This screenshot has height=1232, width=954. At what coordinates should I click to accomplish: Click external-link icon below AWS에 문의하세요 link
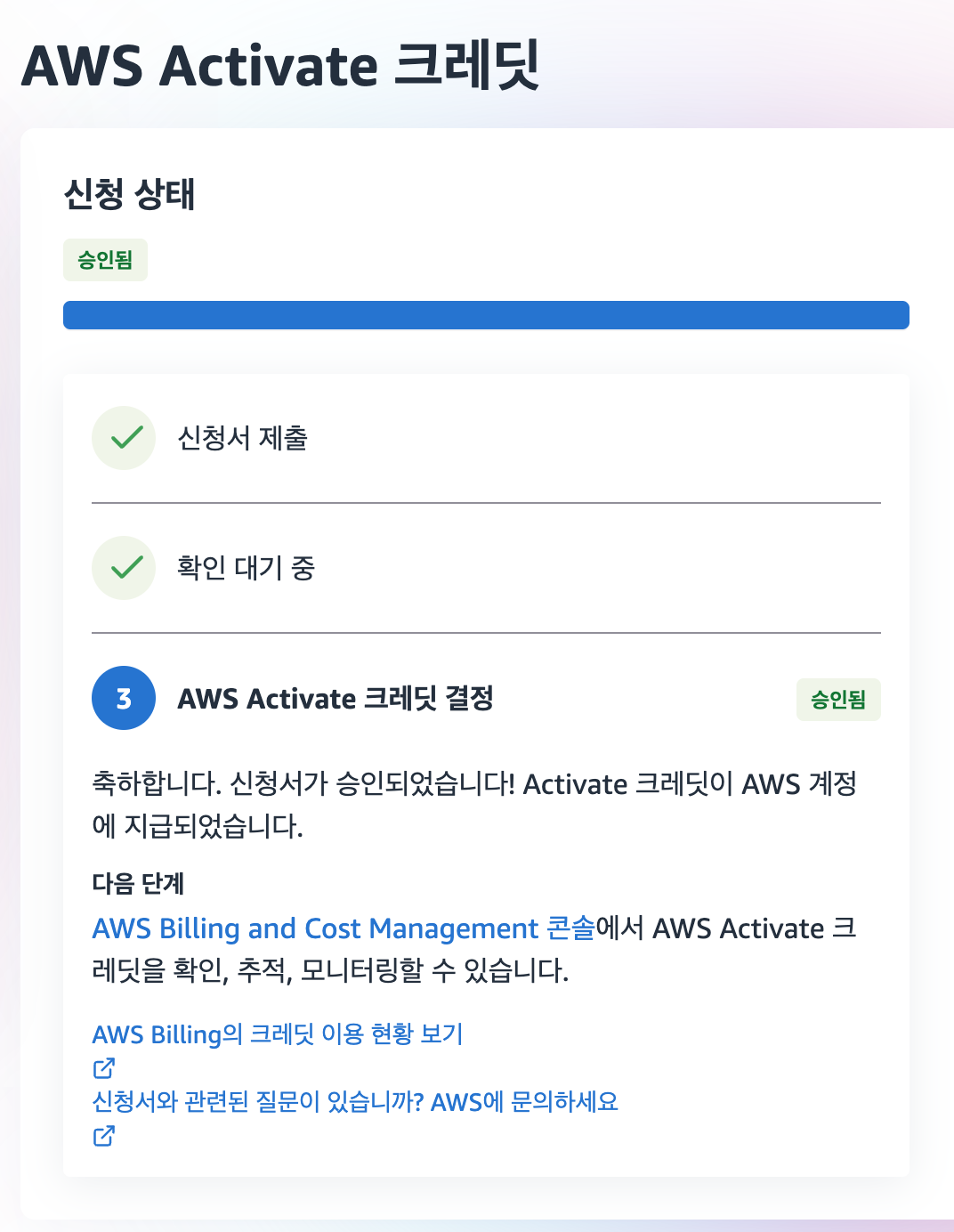pos(104,1136)
